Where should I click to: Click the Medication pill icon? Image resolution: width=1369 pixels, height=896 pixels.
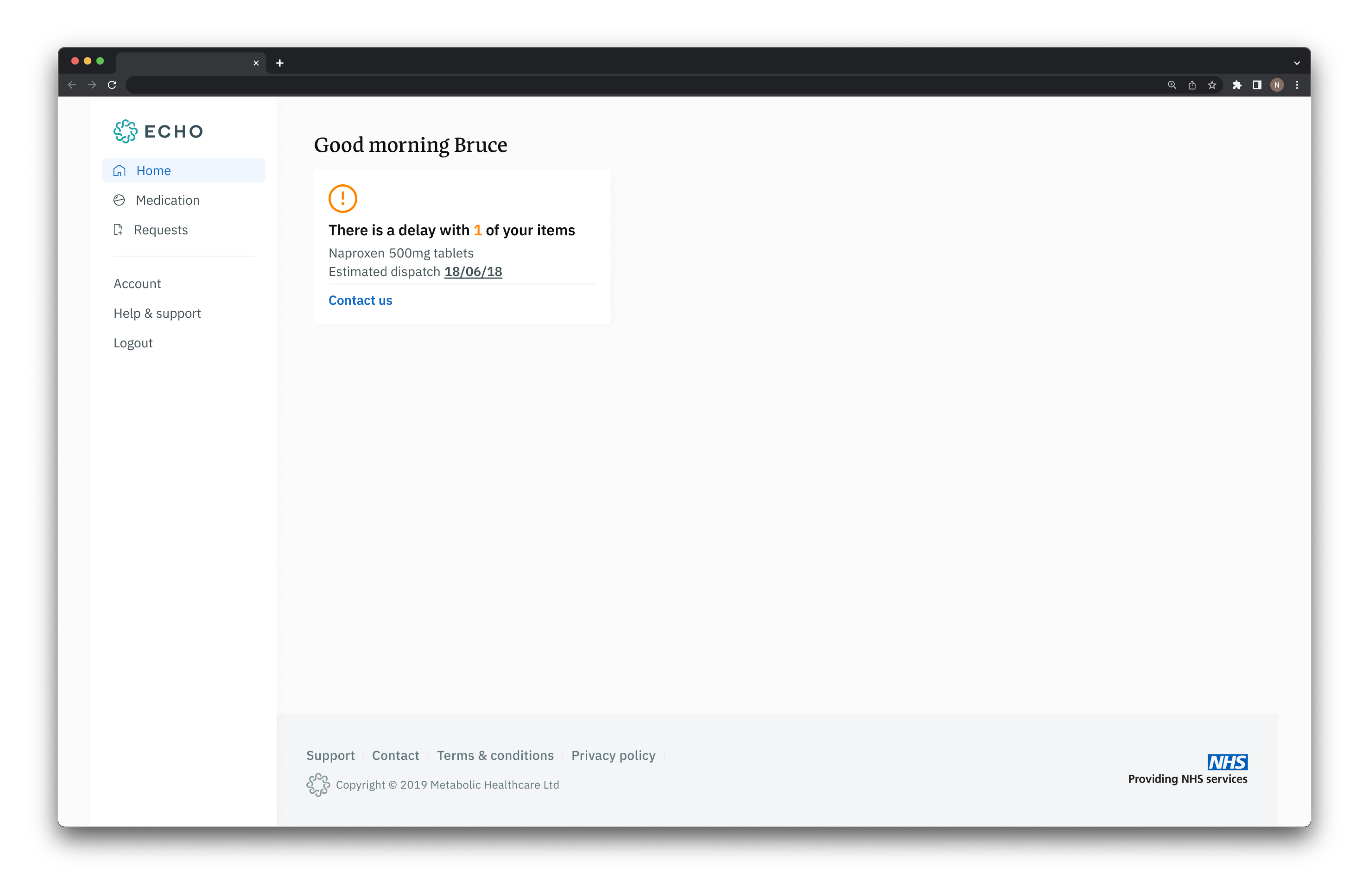point(119,200)
